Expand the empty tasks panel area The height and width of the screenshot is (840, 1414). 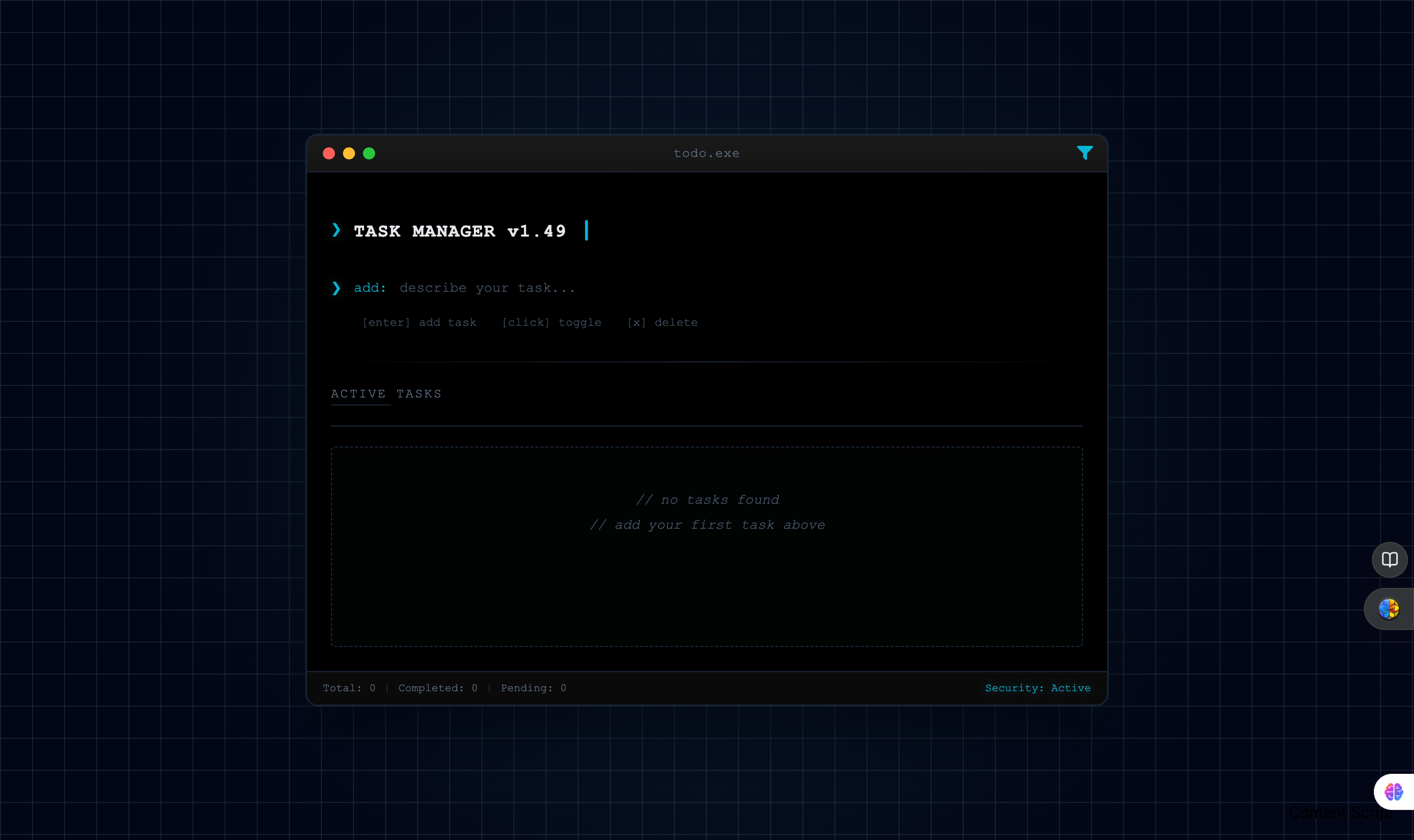coord(706,546)
